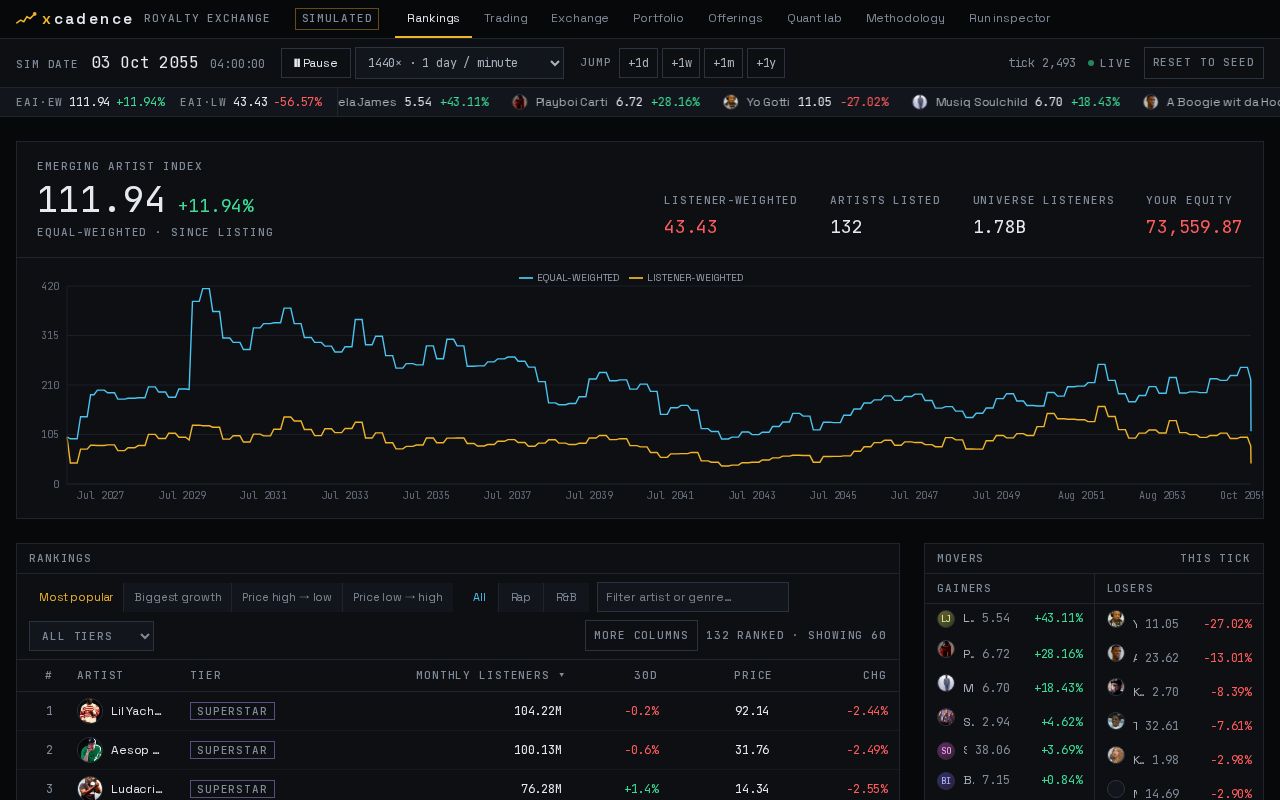Click the avatar beside 2.94 in Gainers
Image resolution: width=1280 pixels, height=800 pixels.
pos(946,717)
